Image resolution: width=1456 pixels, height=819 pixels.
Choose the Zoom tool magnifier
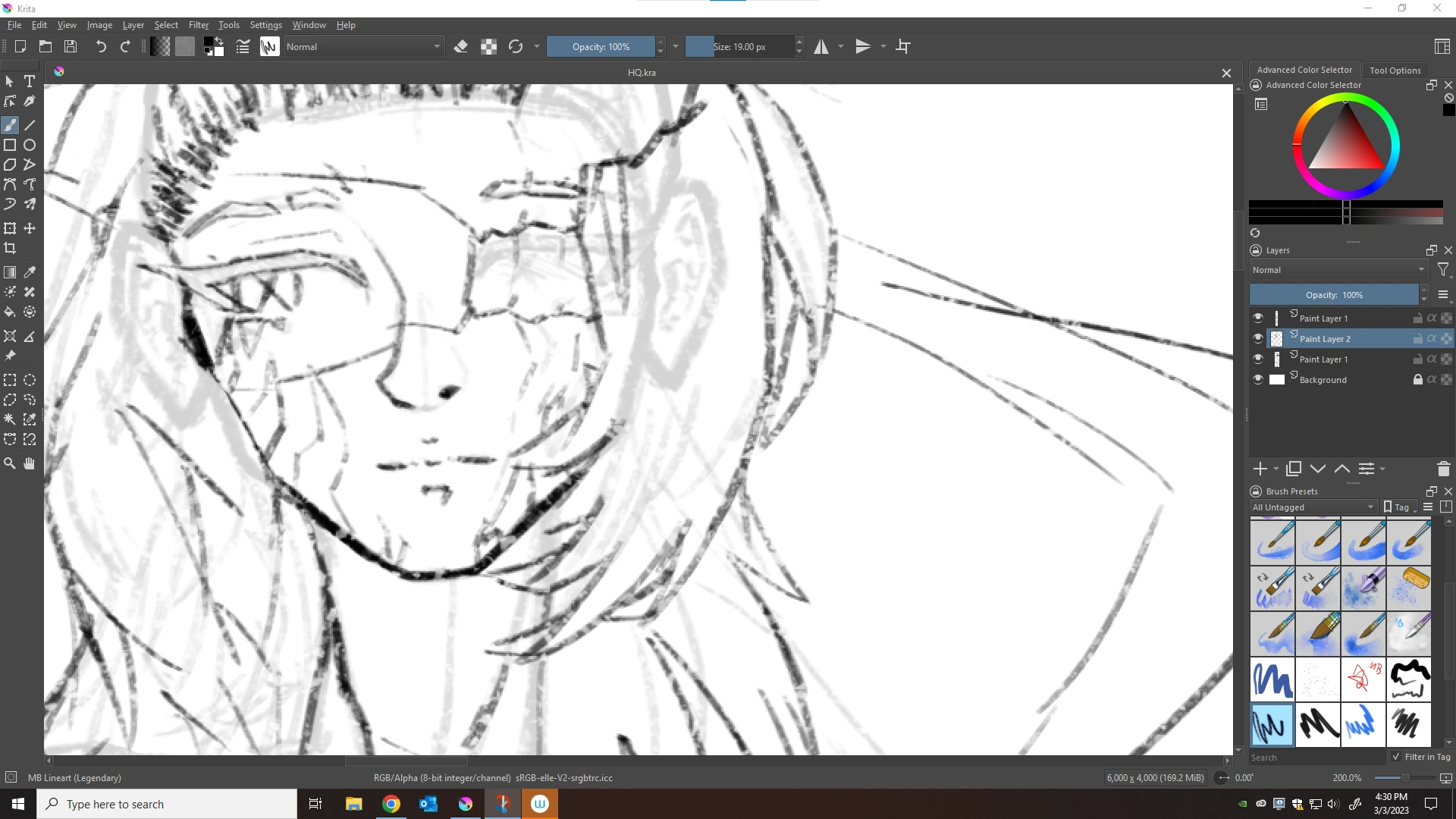pyautogui.click(x=10, y=463)
